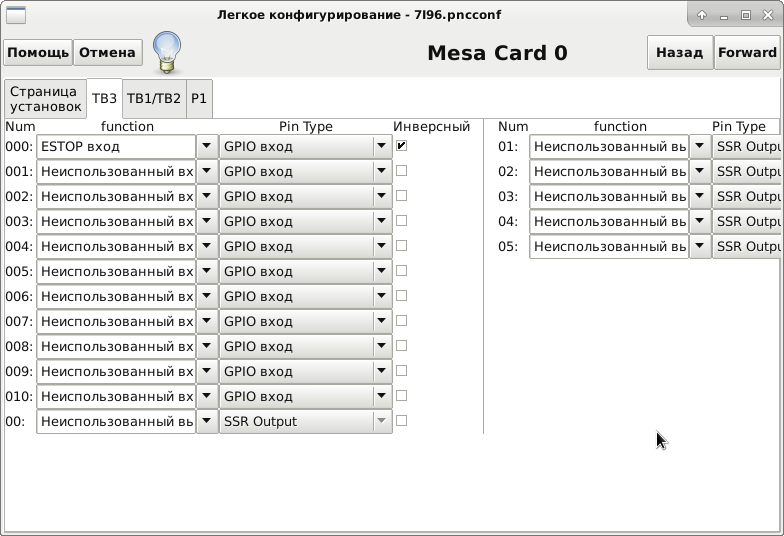This screenshot has width=784, height=536.
Task: Toggle invert checkbox for pin 008
Action: (401, 346)
